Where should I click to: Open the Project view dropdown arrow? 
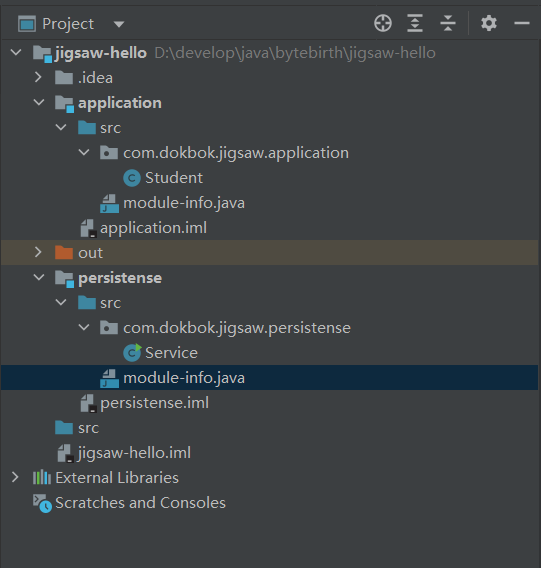coord(119,24)
